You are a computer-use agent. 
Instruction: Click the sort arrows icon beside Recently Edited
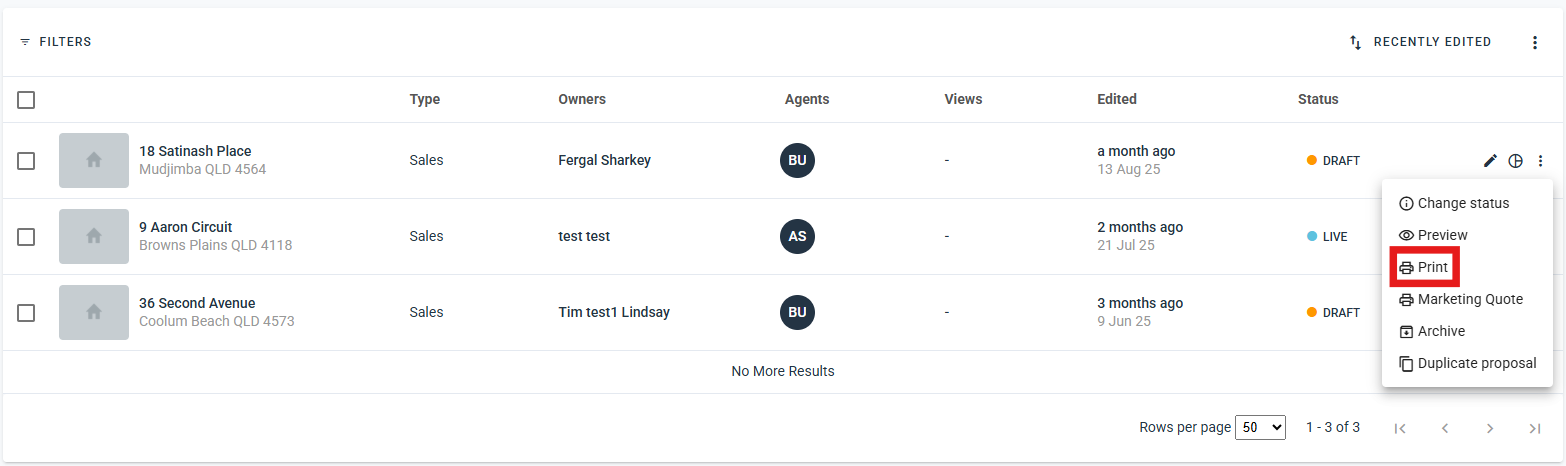pos(1356,43)
